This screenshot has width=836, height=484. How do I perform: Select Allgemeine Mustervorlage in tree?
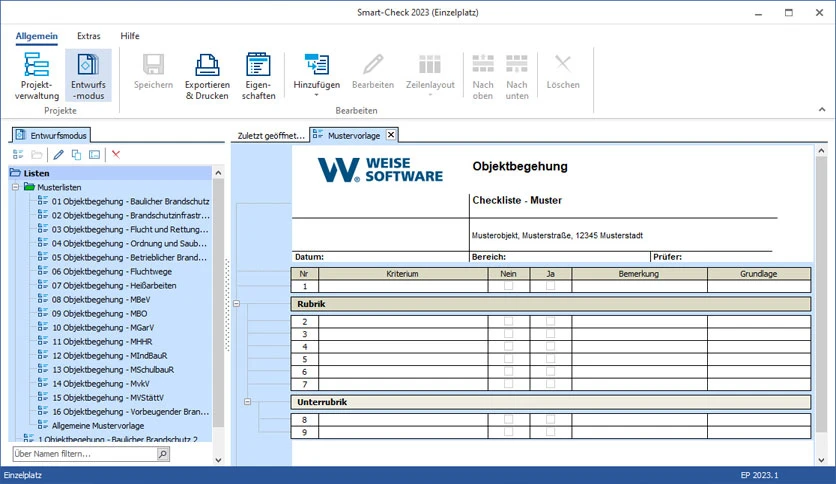[98, 426]
